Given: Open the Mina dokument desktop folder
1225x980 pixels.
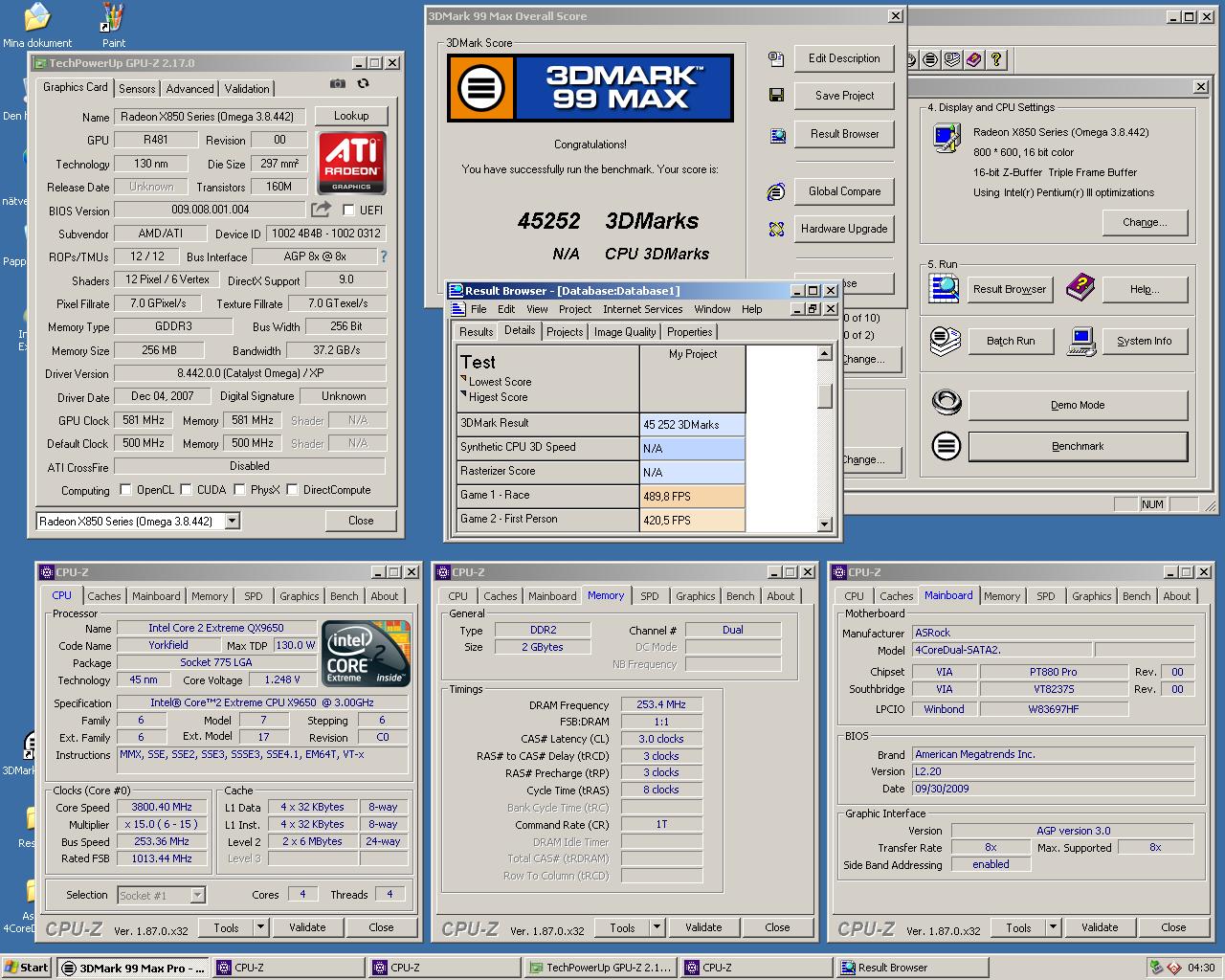Looking at the screenshot, I should tap(36, 25).
